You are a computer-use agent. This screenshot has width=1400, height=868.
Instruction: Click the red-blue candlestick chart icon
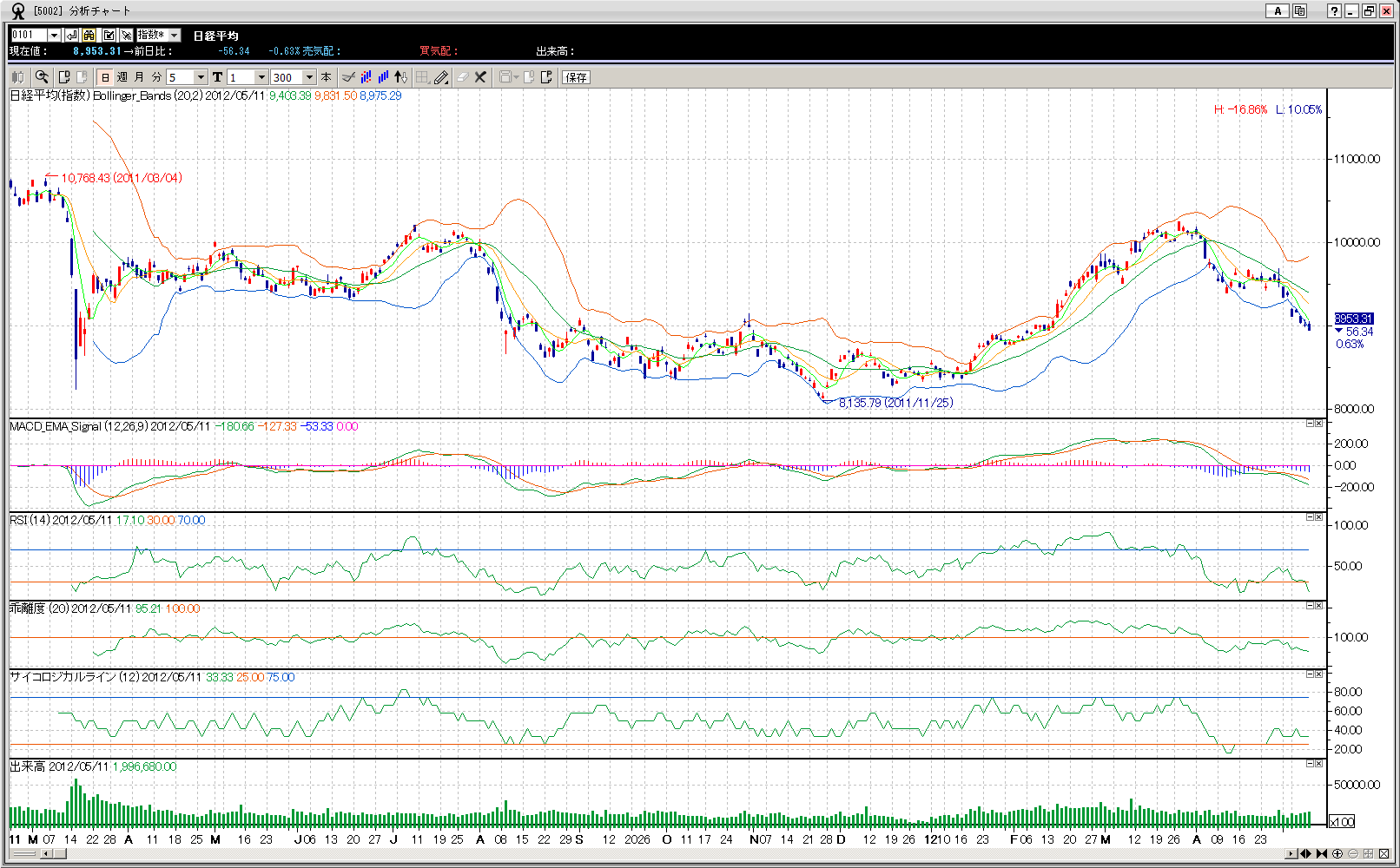tap(366, 77)
